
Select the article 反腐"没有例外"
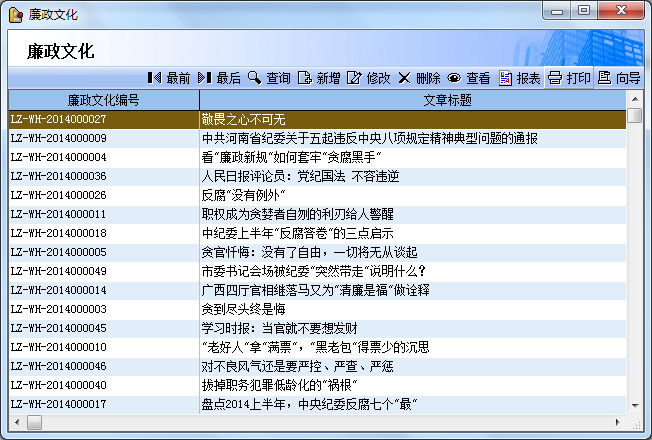(x=244, y=195)
